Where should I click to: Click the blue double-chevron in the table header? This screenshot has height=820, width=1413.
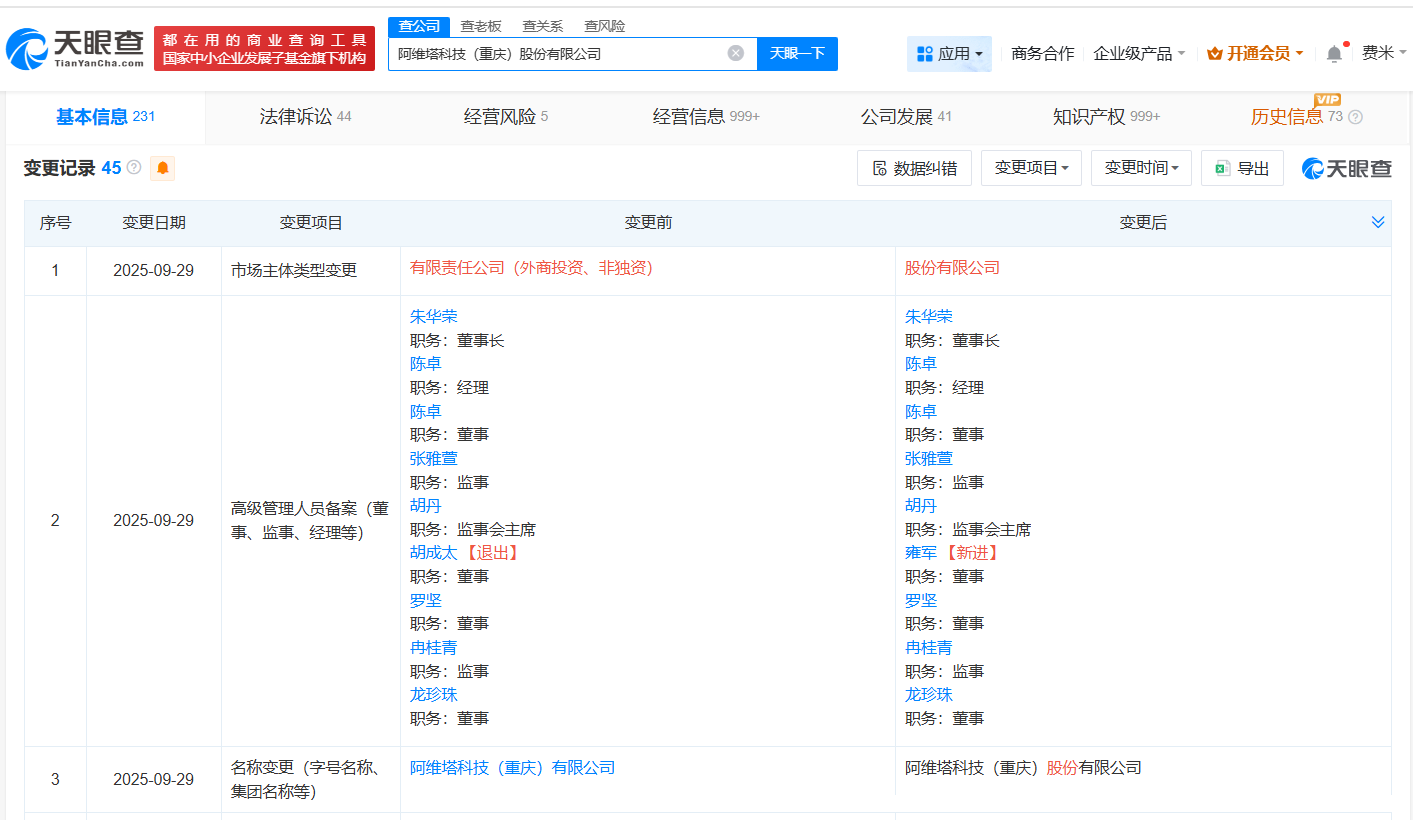(1380, 222)
